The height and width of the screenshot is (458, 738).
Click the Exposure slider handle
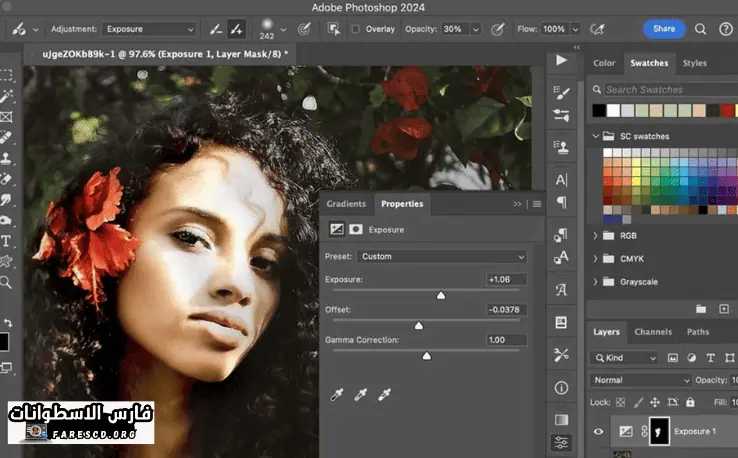pos(441,295)
